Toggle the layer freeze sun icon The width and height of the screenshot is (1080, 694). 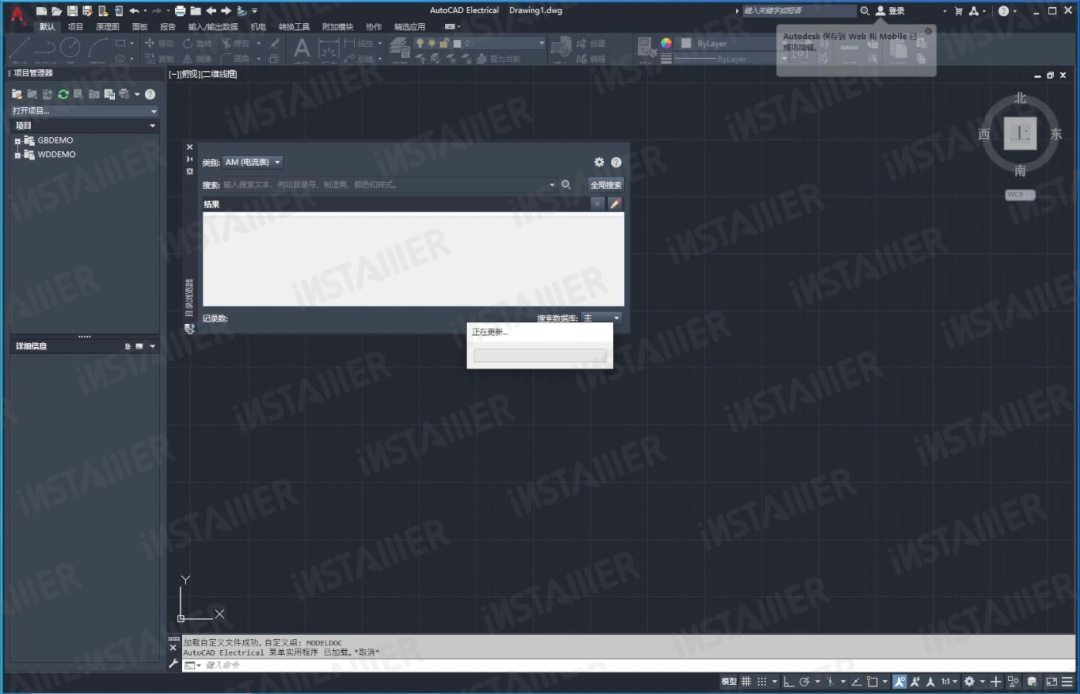tap(432, 43)
